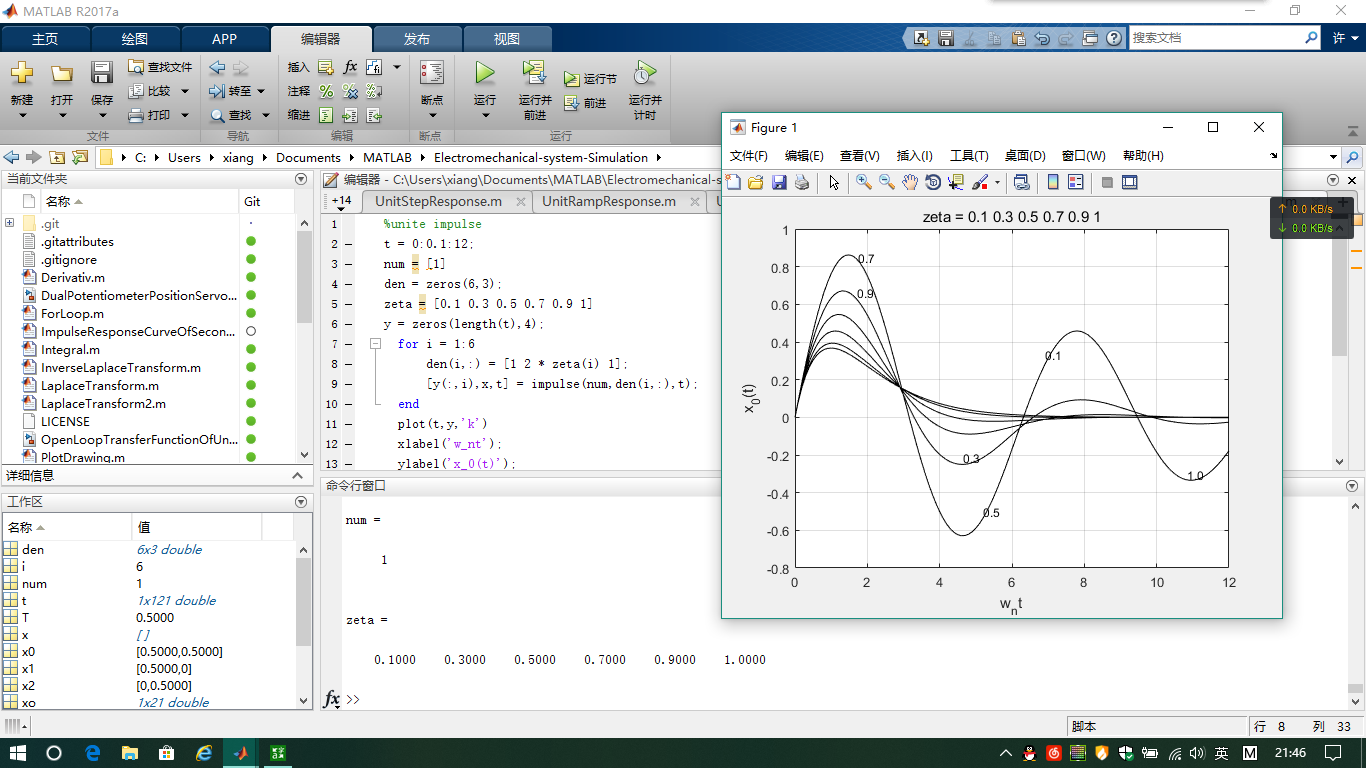Toggle the Rotate 3D tool in Figure 1

(x=933, y=182)
